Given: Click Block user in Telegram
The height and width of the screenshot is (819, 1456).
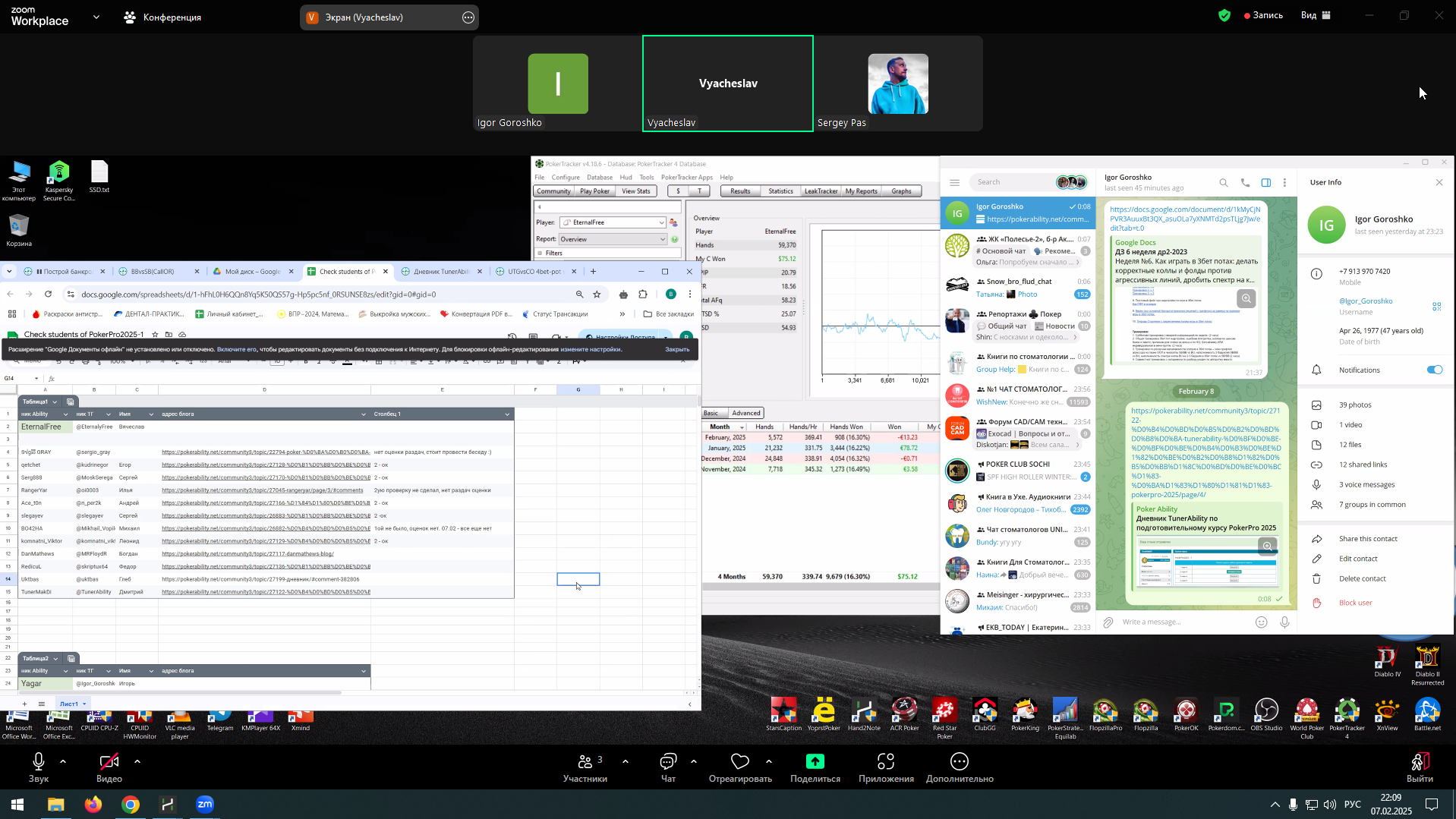Looking at the screenshot, I should click(x=1355, y=603).
